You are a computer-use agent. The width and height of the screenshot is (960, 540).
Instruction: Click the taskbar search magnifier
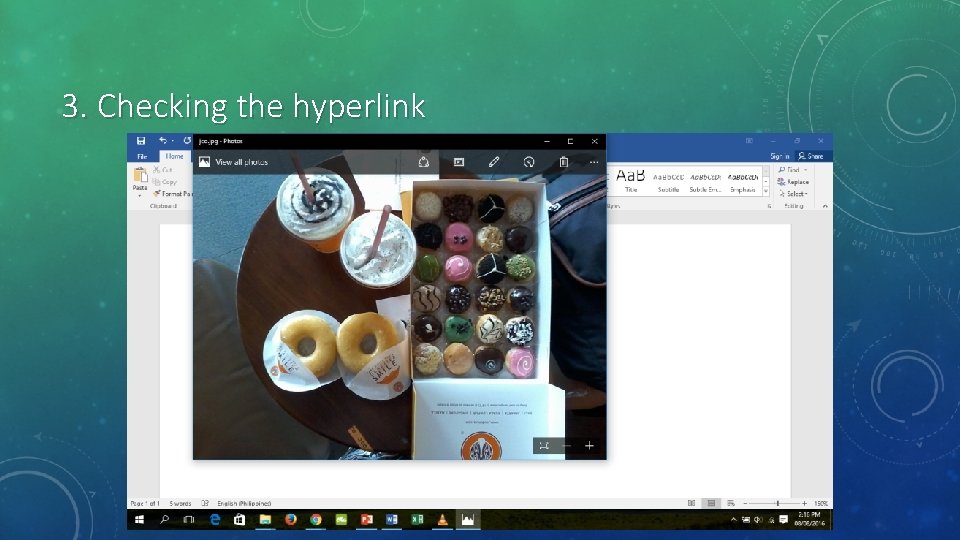164,520
